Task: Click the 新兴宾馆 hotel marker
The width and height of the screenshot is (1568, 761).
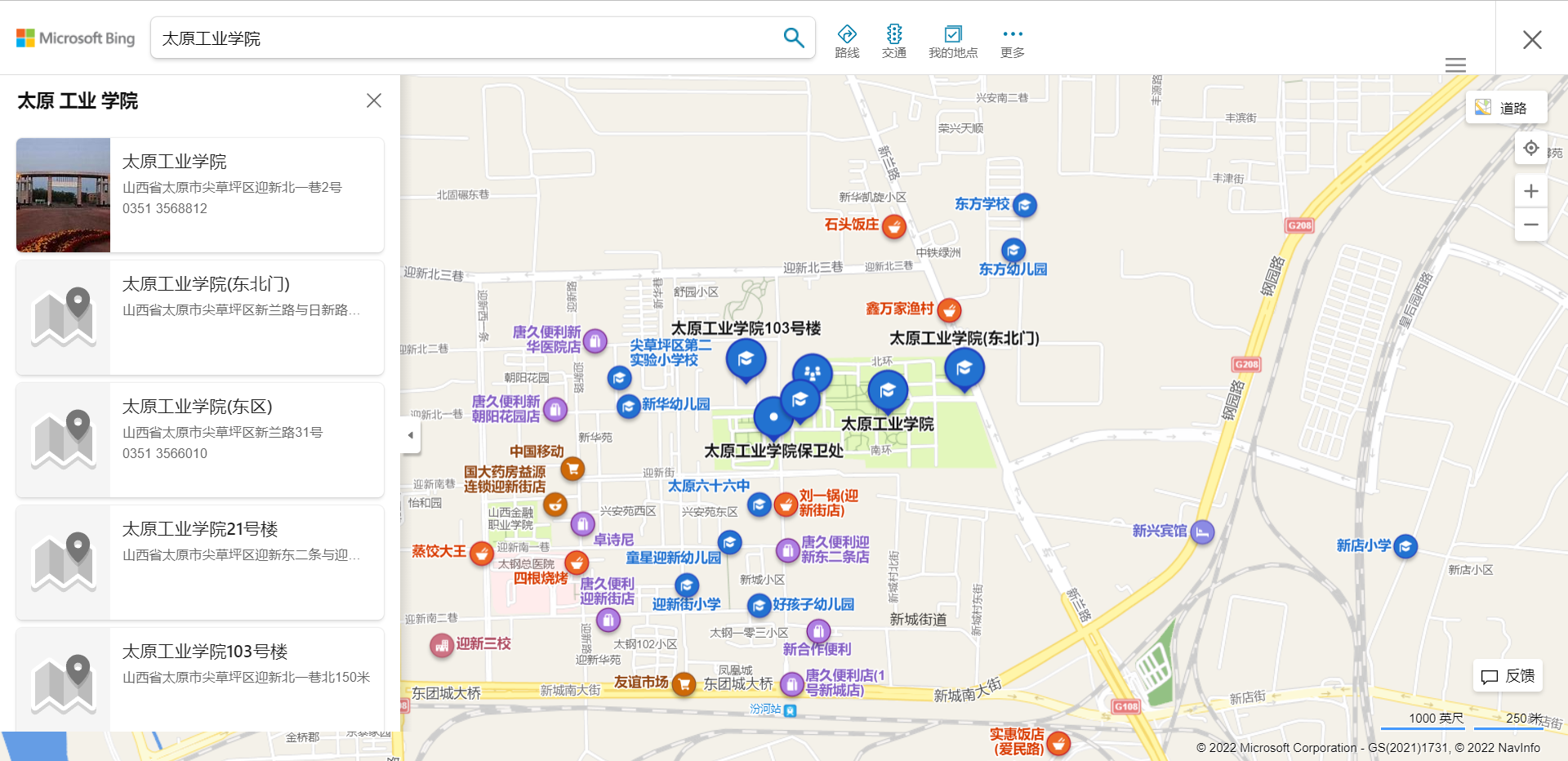Action: coord(1202,532)
